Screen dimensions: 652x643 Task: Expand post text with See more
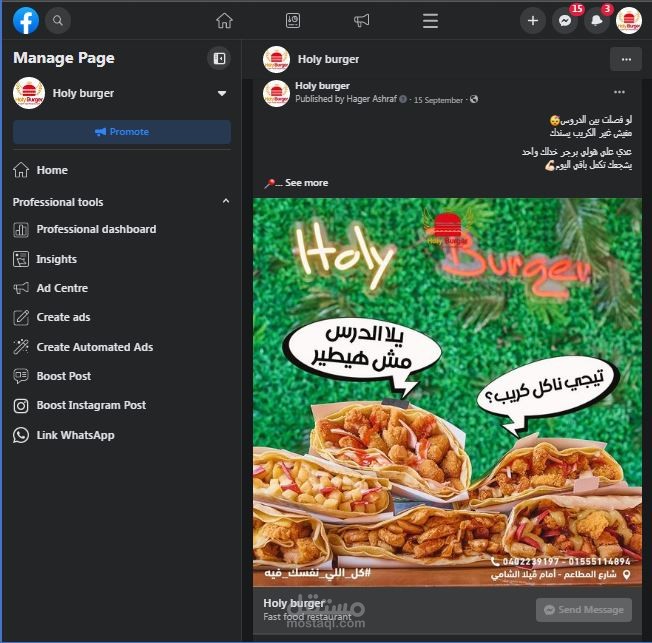click(x=306, y=183)
